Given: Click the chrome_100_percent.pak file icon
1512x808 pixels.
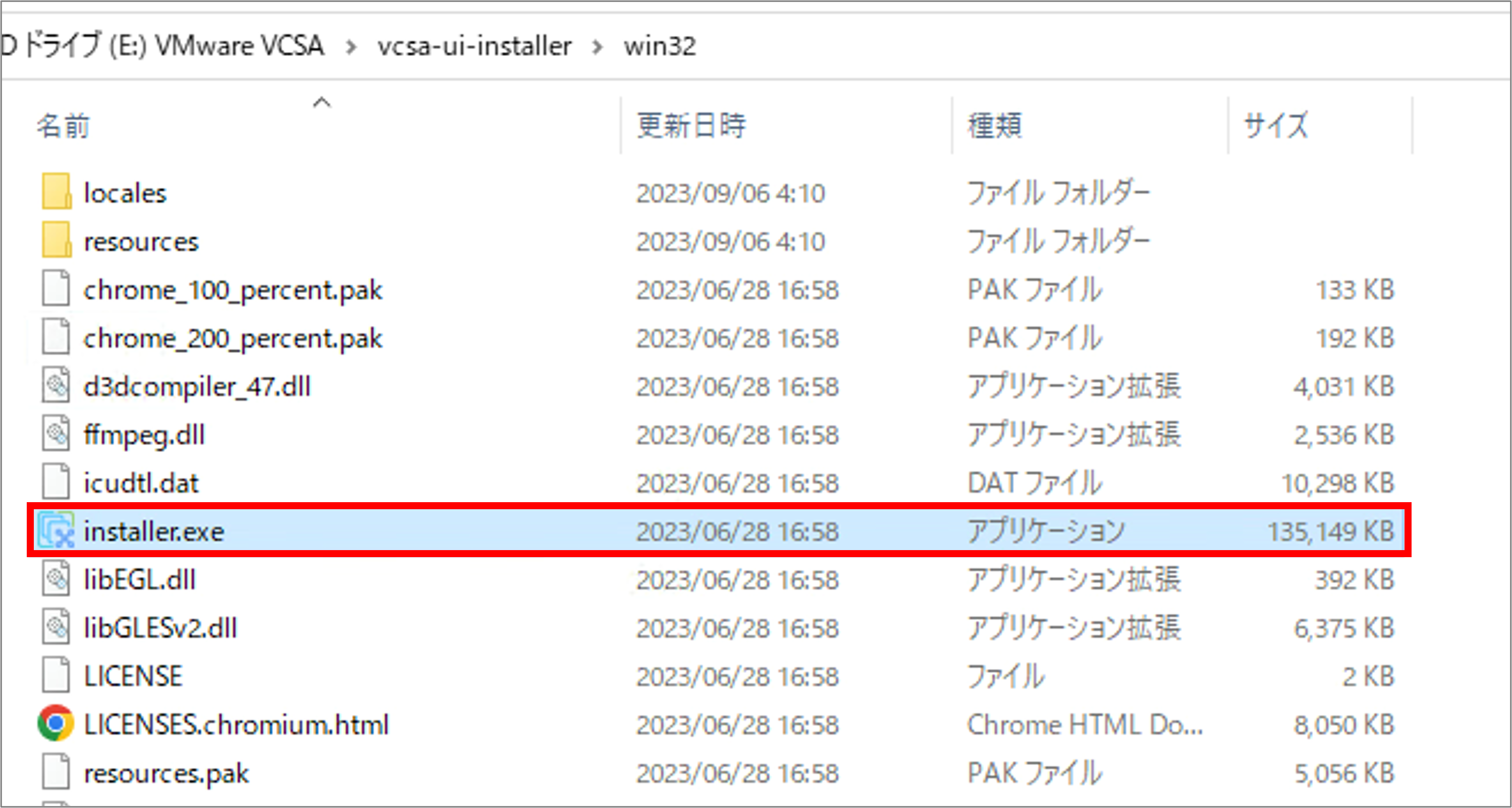Looking at the screenshot, I should [57, 288].
